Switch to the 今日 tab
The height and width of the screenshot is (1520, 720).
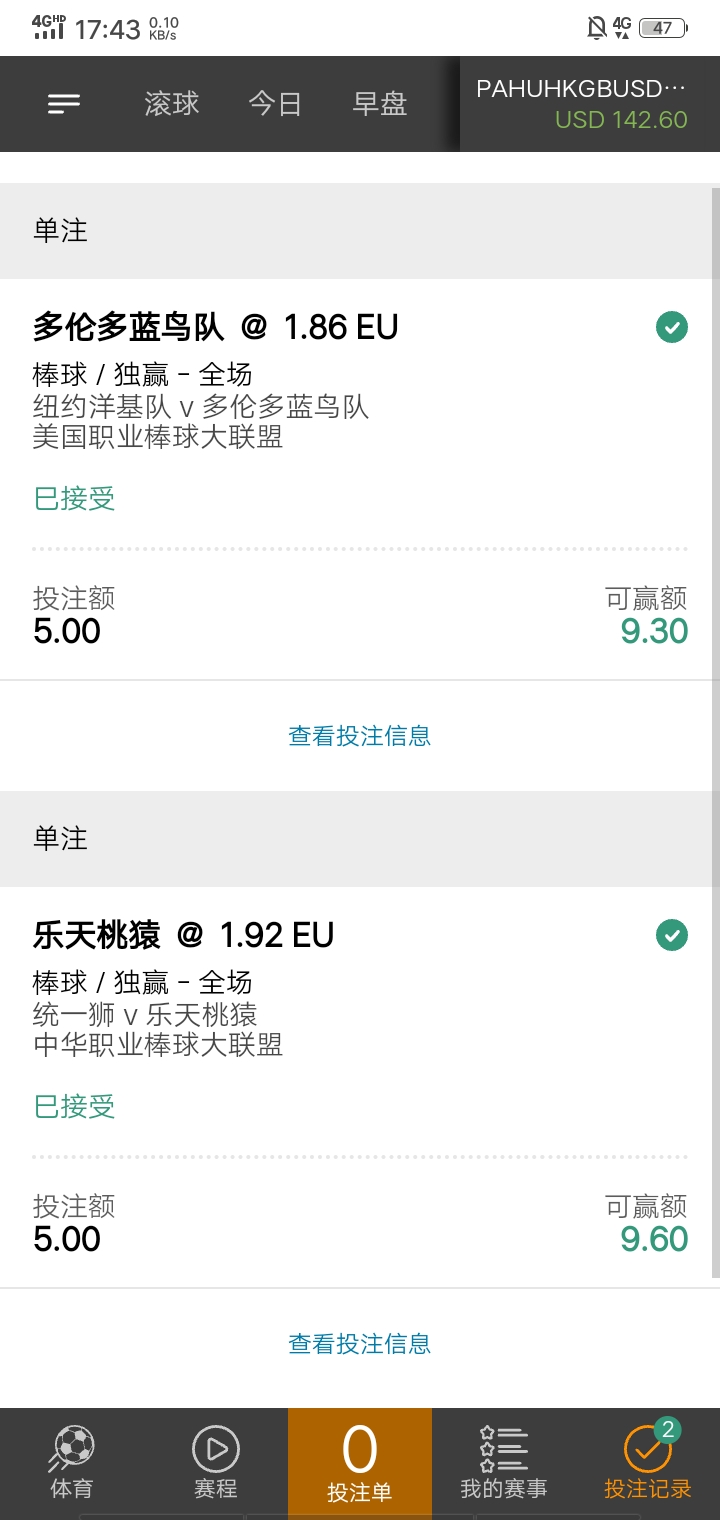(275, 104)
